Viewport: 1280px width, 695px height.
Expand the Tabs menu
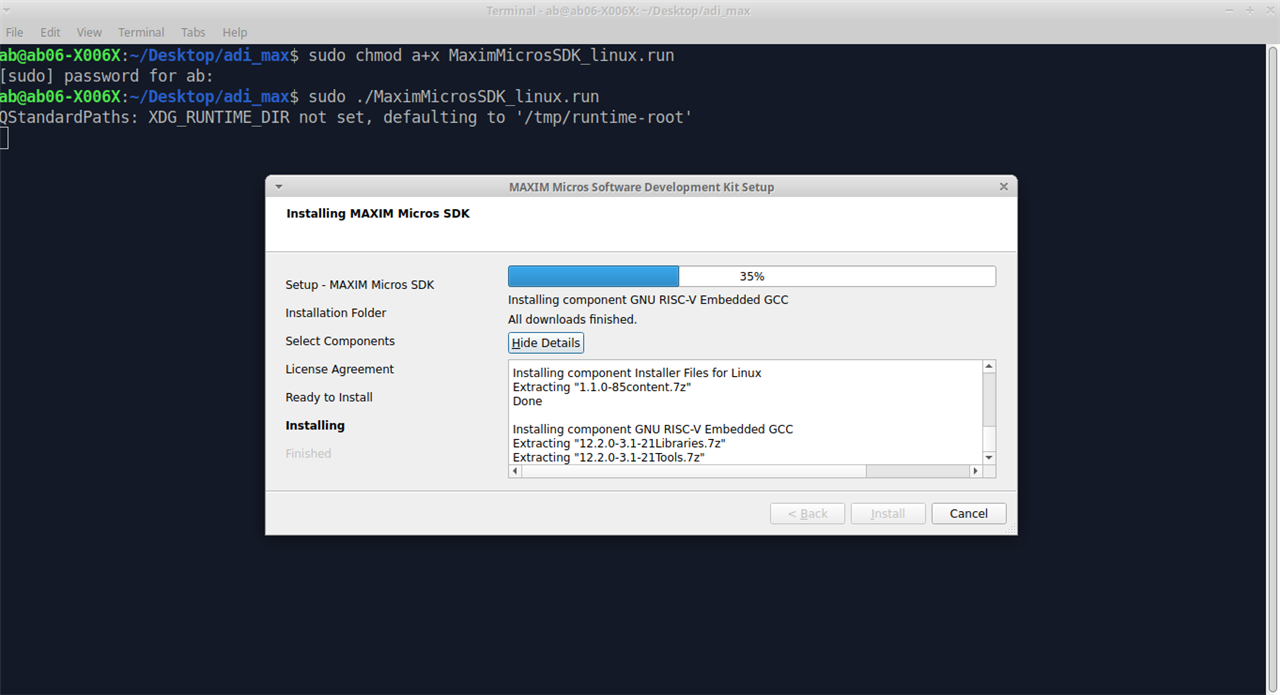193,32
